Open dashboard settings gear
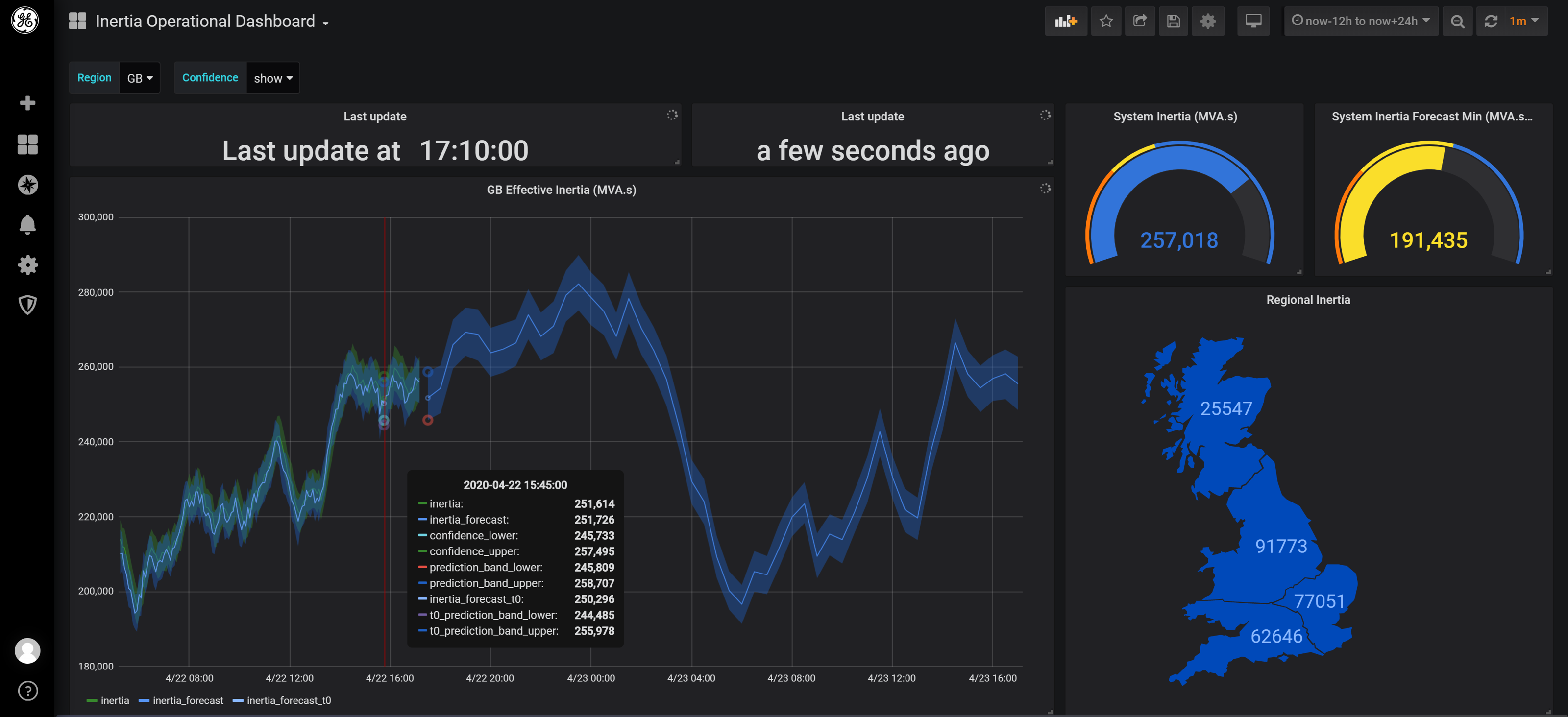The height and width of the screenshot is (717, 1568). (x=1208, y=21)
